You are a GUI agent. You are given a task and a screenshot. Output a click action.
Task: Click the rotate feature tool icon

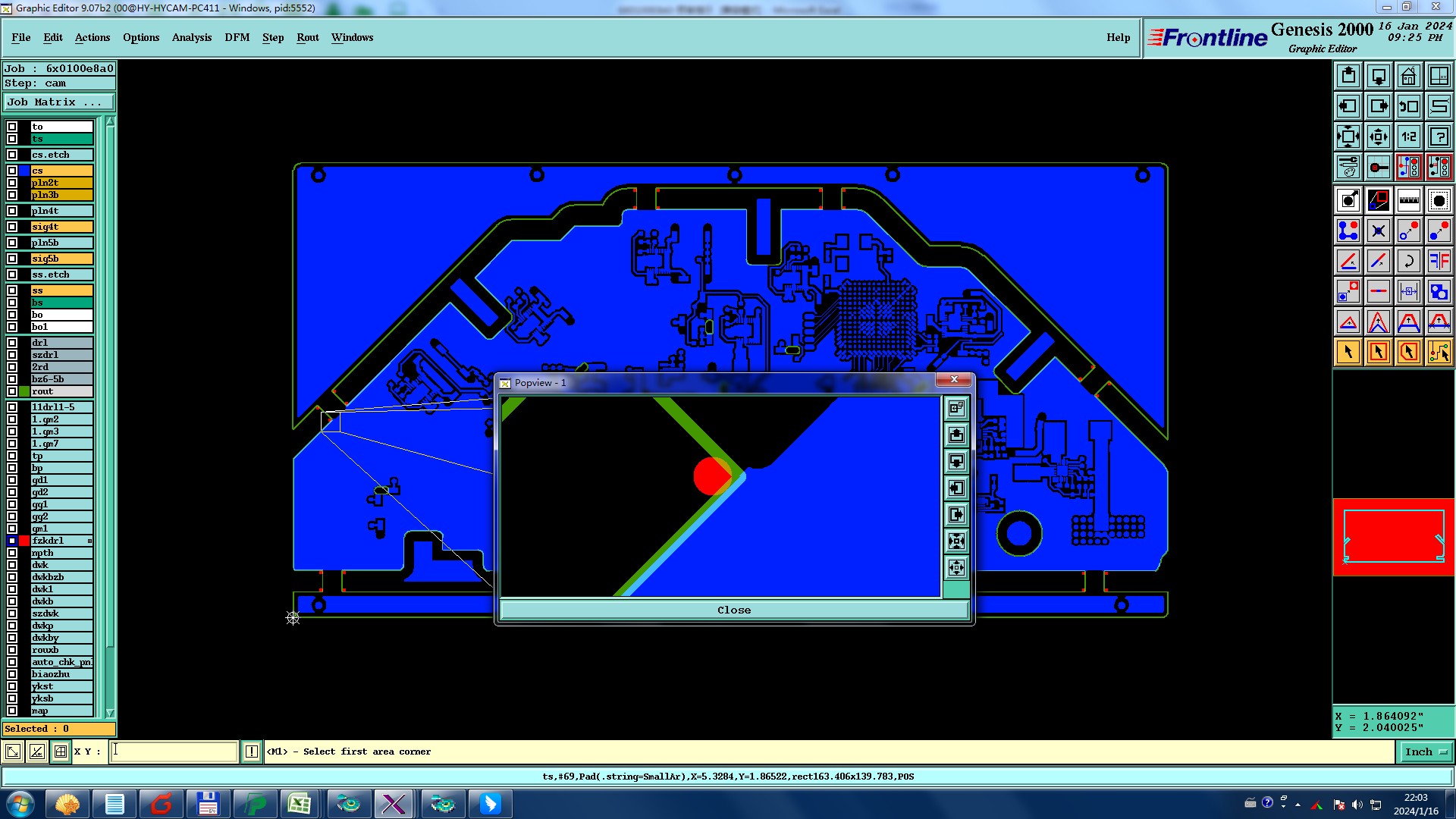[1408, 261]
